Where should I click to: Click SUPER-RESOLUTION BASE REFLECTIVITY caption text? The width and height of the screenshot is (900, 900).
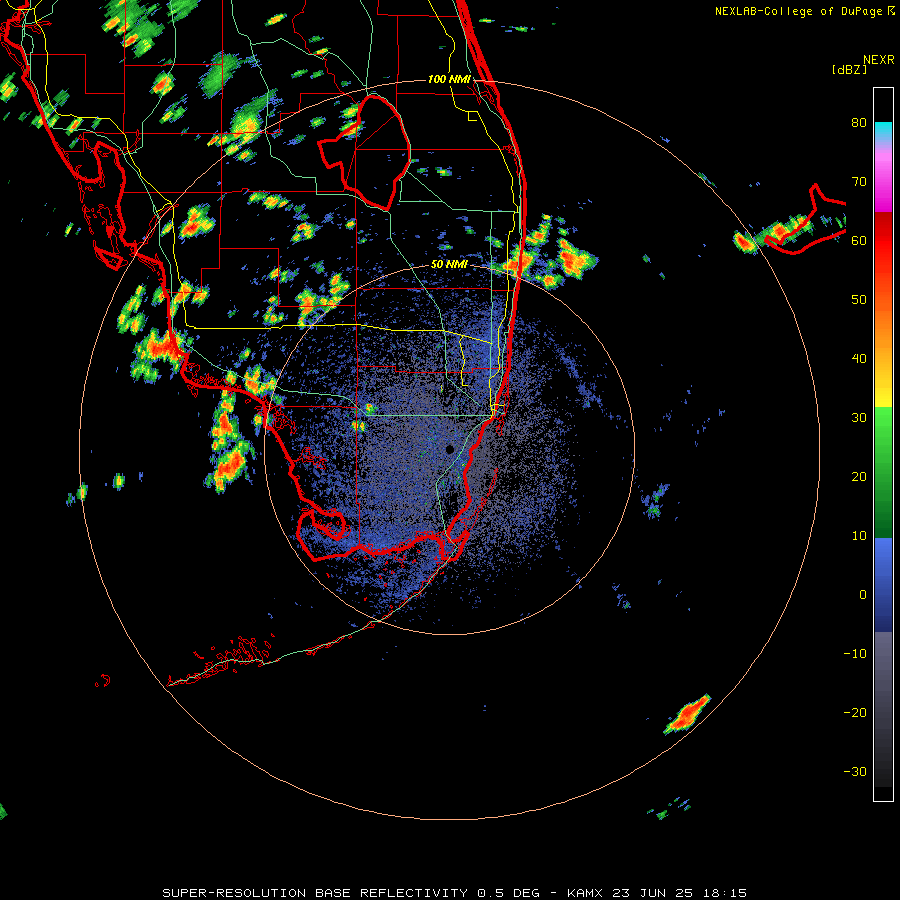coord(315,893)
